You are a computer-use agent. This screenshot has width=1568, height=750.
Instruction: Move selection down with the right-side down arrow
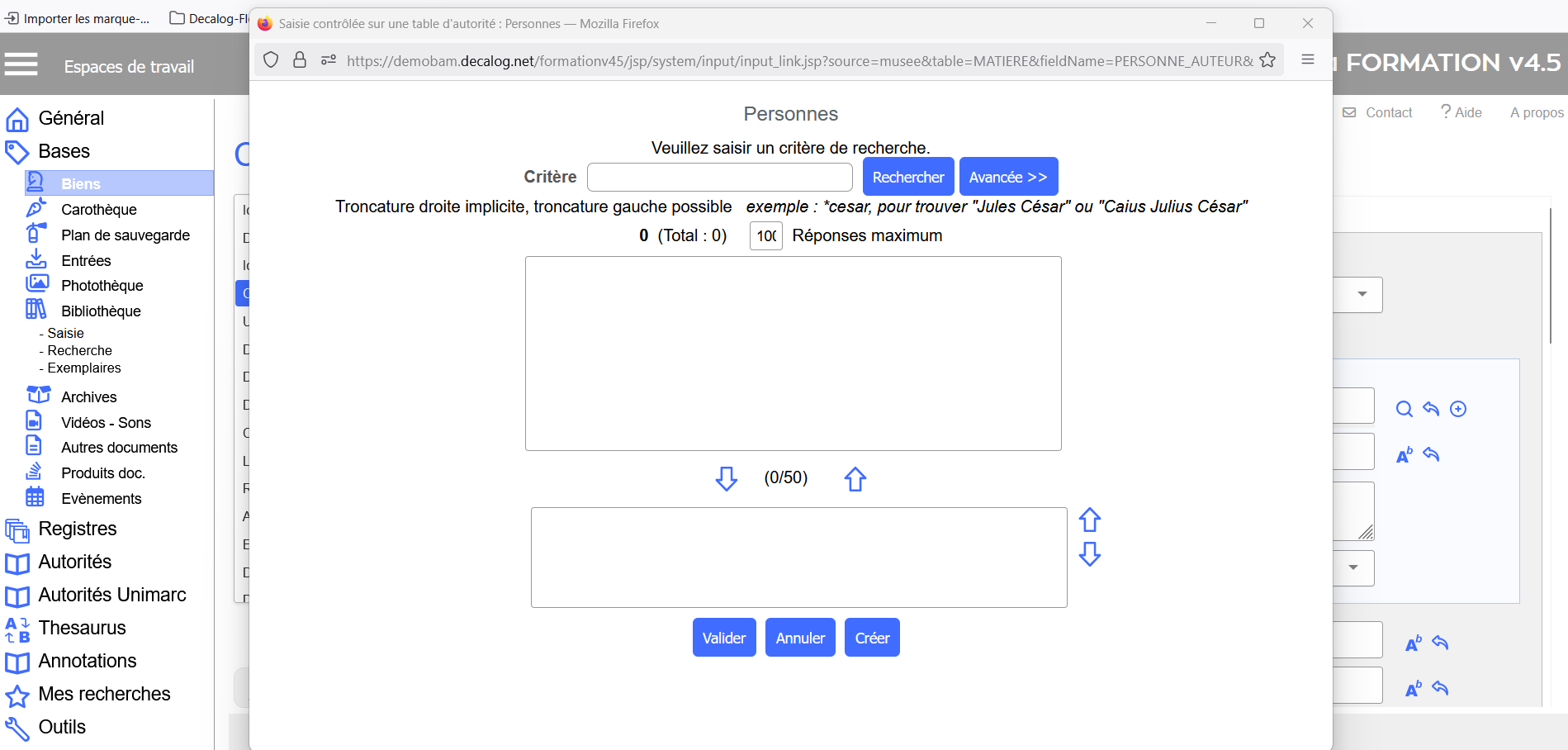point(1090,554)
